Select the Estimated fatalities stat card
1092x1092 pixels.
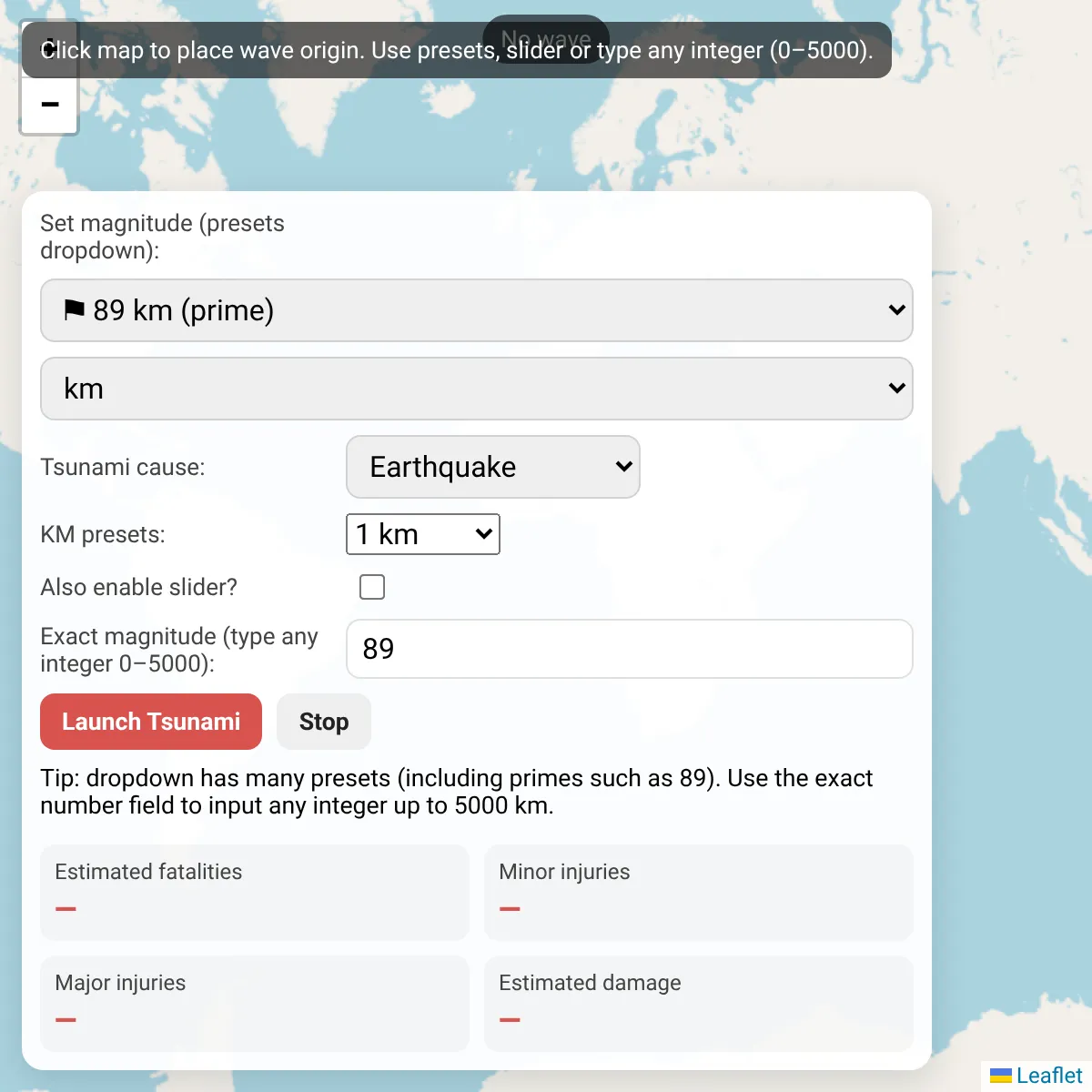click(255, 892)
